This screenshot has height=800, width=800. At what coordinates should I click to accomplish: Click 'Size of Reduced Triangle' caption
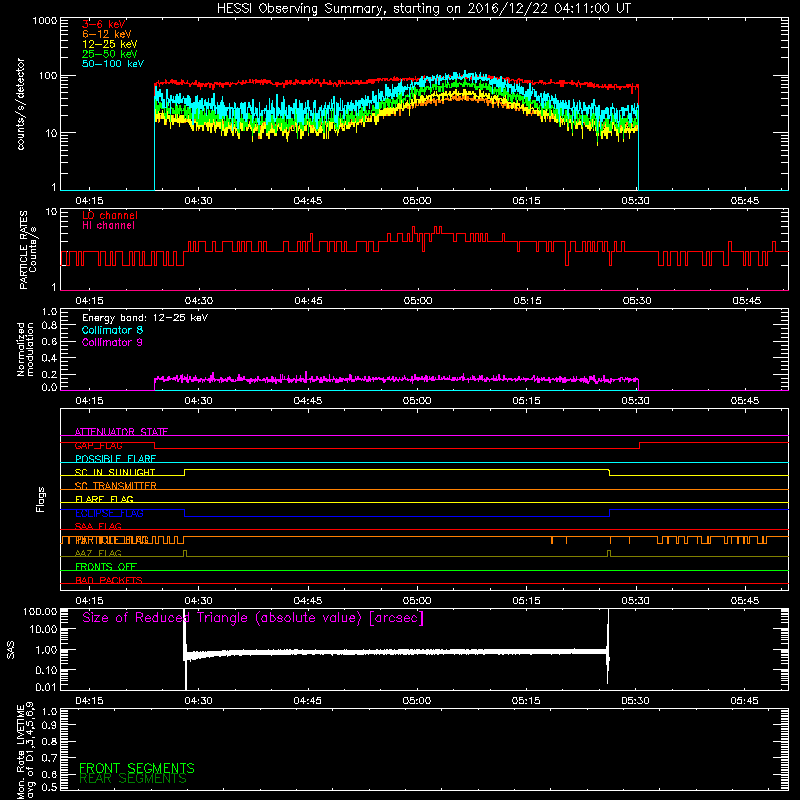tap(253, 618)
